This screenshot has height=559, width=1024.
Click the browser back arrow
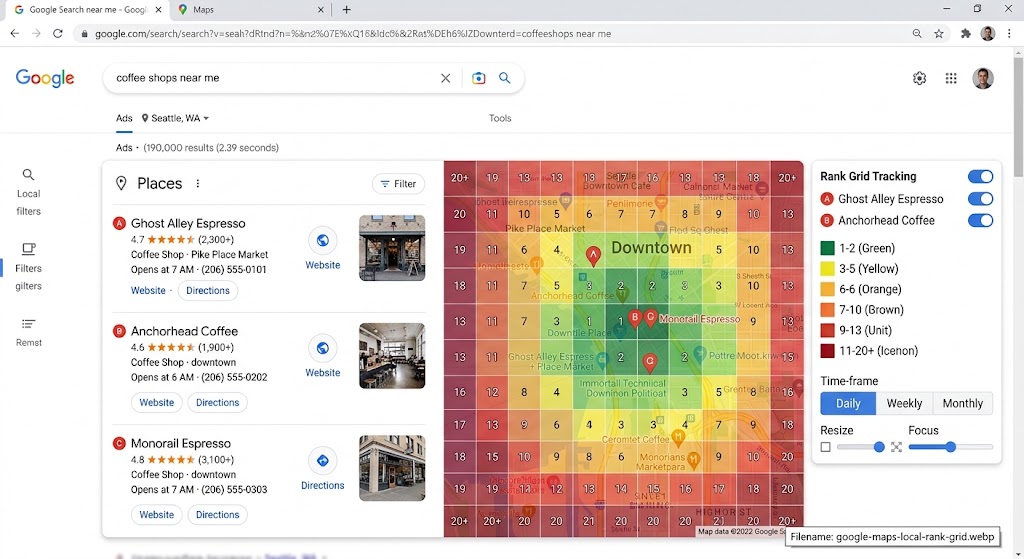click(x=14, y=33)
